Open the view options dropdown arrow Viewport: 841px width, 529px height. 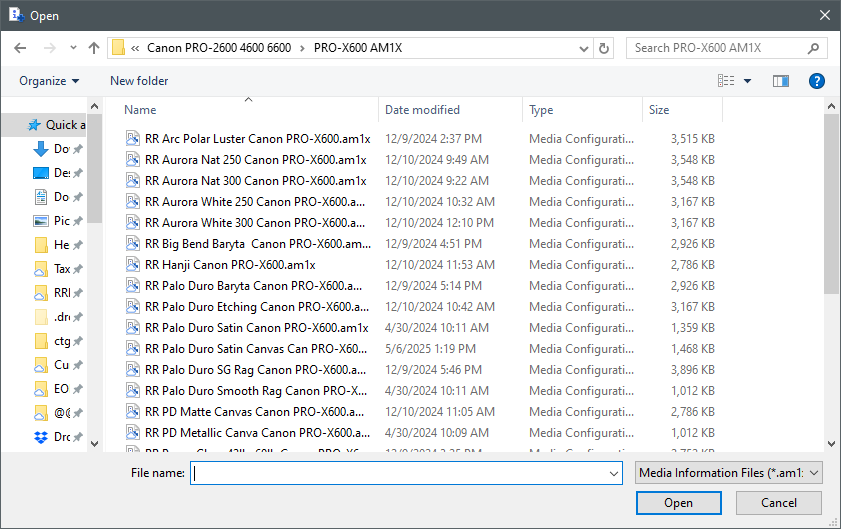[x=748, y=81]
